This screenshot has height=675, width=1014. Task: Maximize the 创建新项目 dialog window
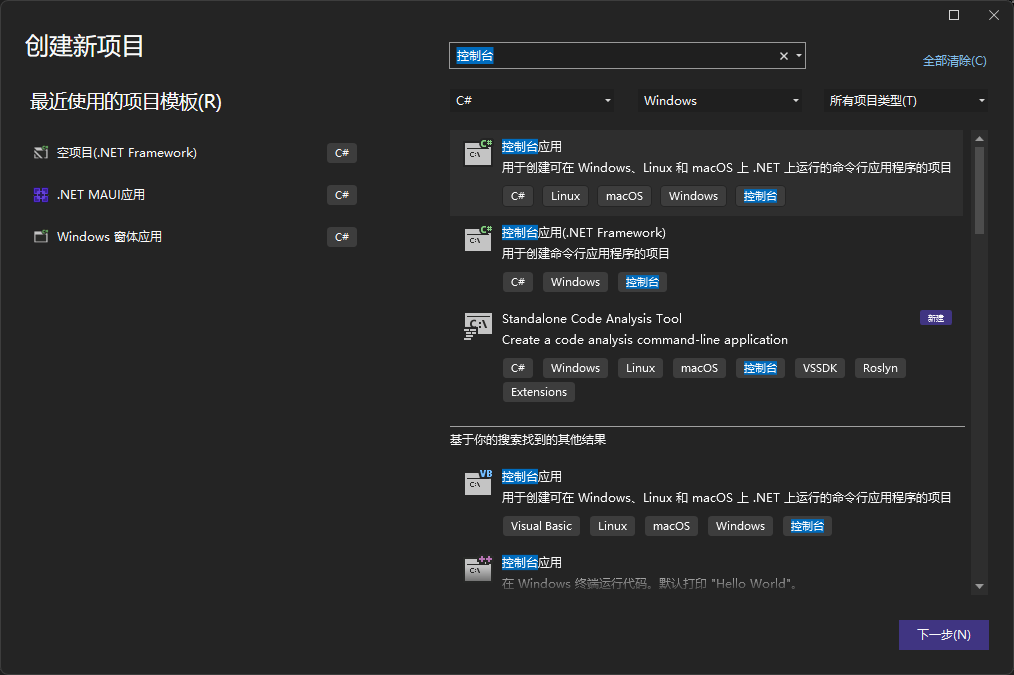pyautogui.click(x=954, y=15)
